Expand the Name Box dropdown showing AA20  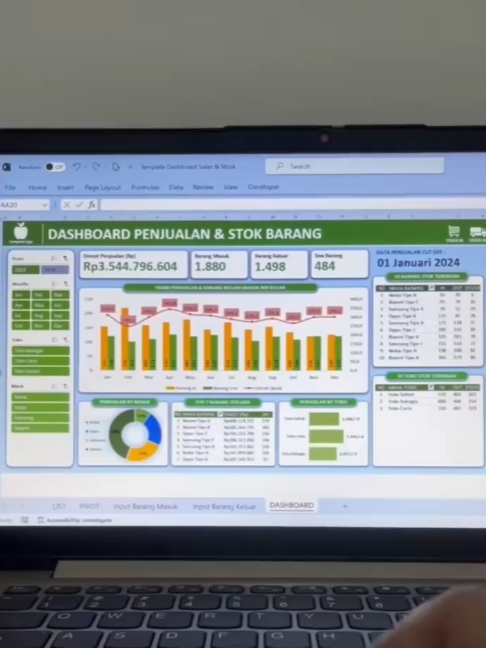(x=44, y=205)
